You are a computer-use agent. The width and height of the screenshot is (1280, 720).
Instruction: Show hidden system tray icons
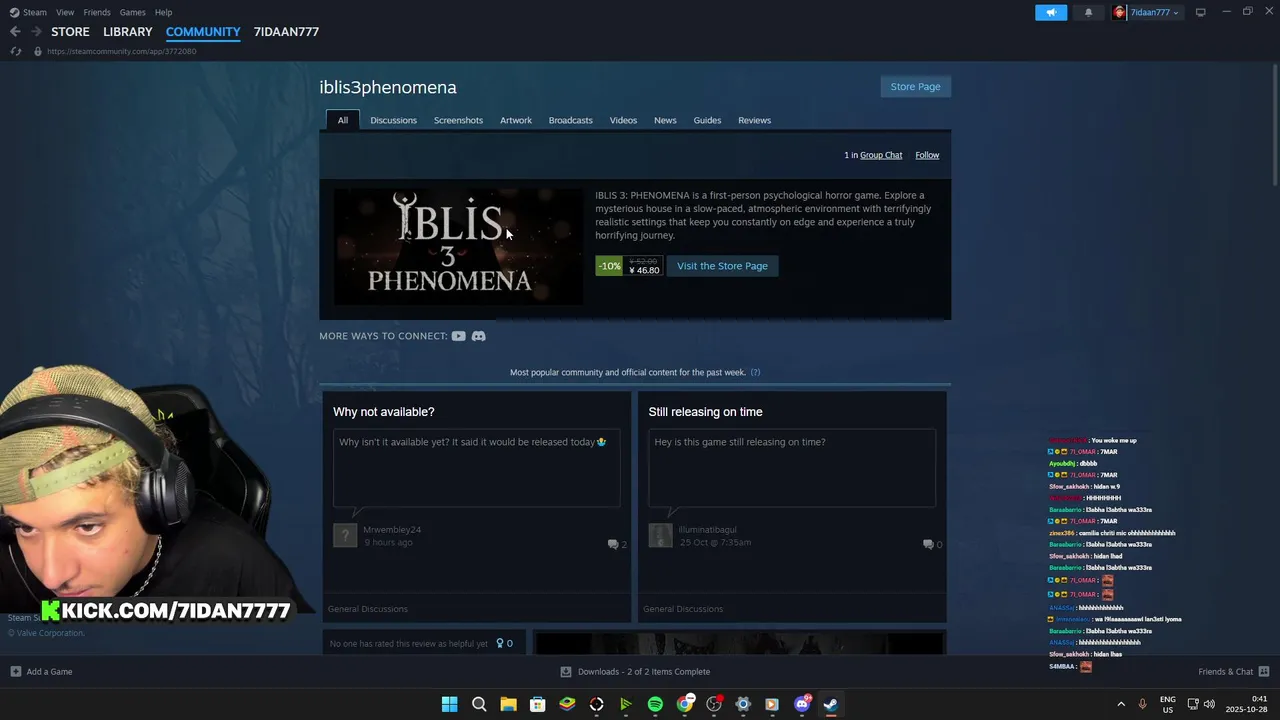[1121, 704]
